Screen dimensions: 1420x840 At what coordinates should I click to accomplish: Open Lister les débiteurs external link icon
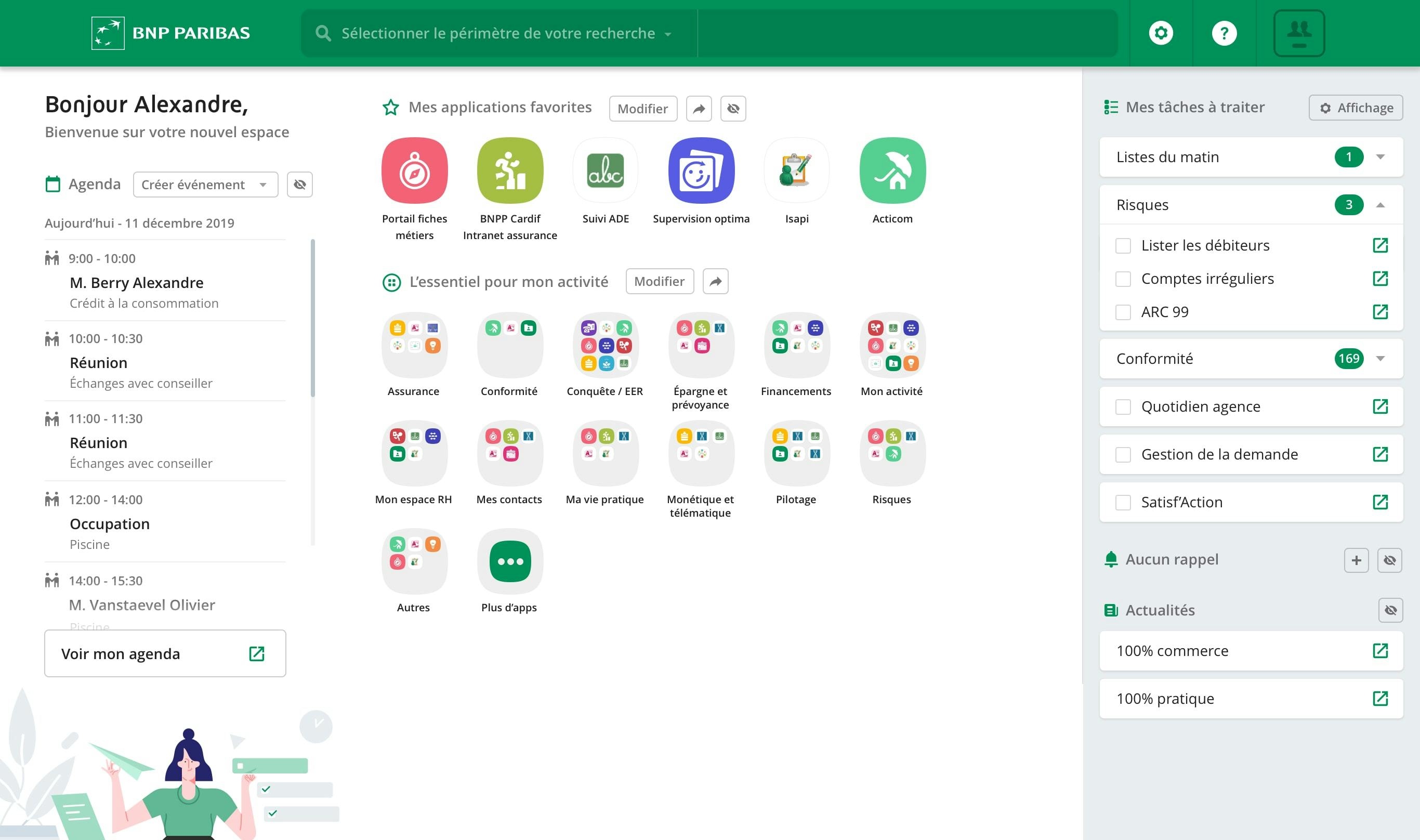(1380, 245)
